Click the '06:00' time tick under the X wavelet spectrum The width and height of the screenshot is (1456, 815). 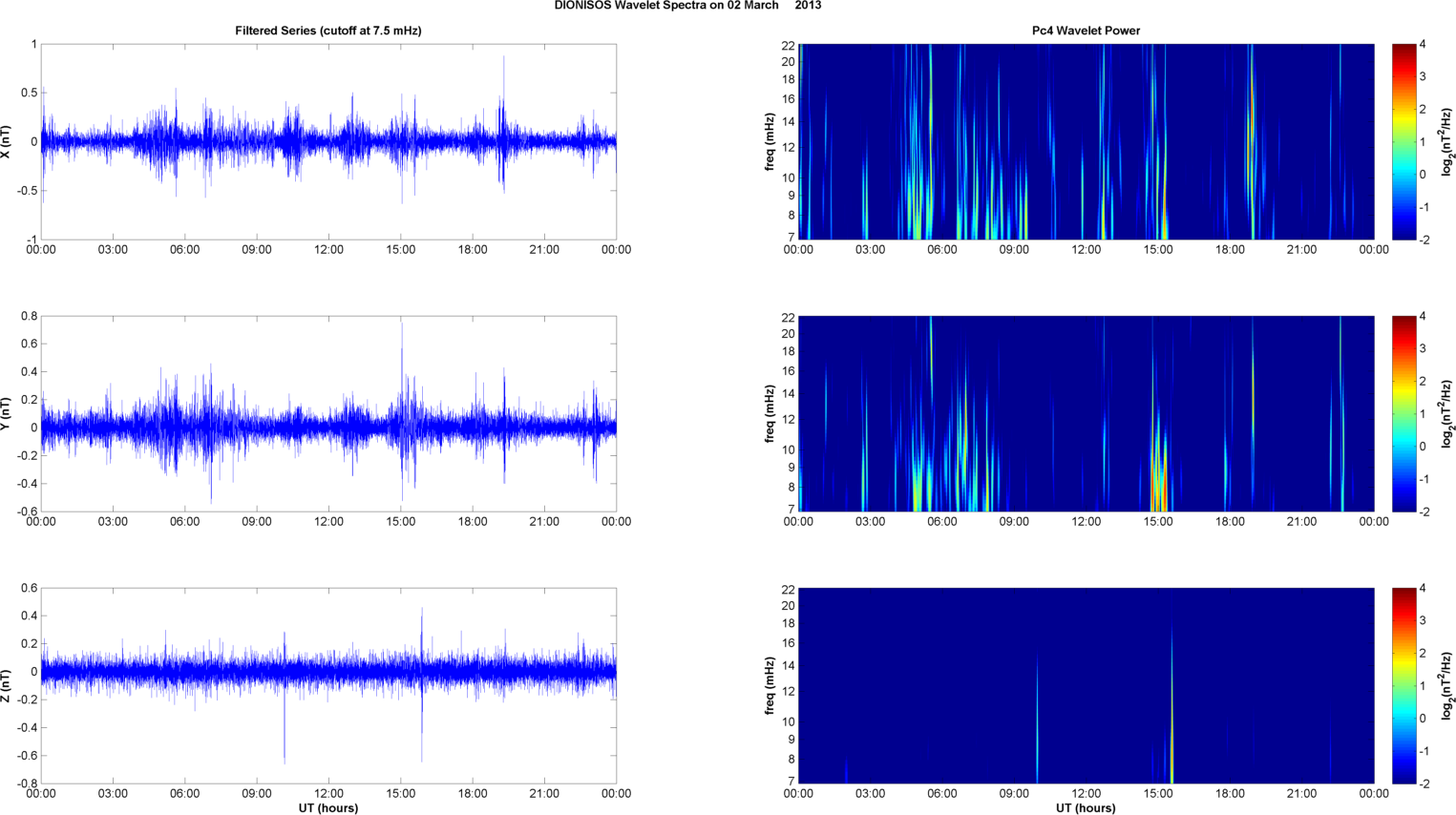[x=942, y=250]
